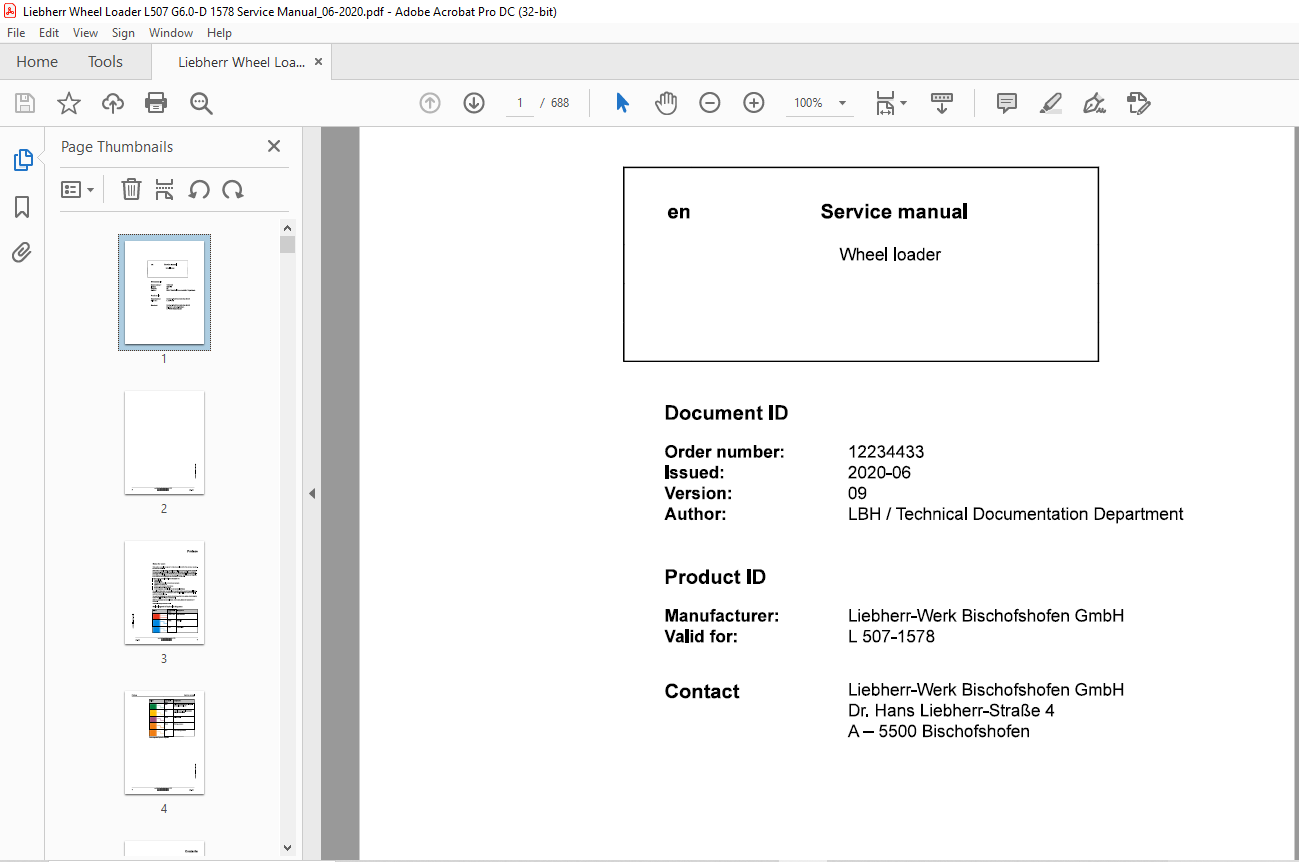Click 'A – 5500 Bischofshofen' address text
1299x862 pixels.
pos(939,732)
